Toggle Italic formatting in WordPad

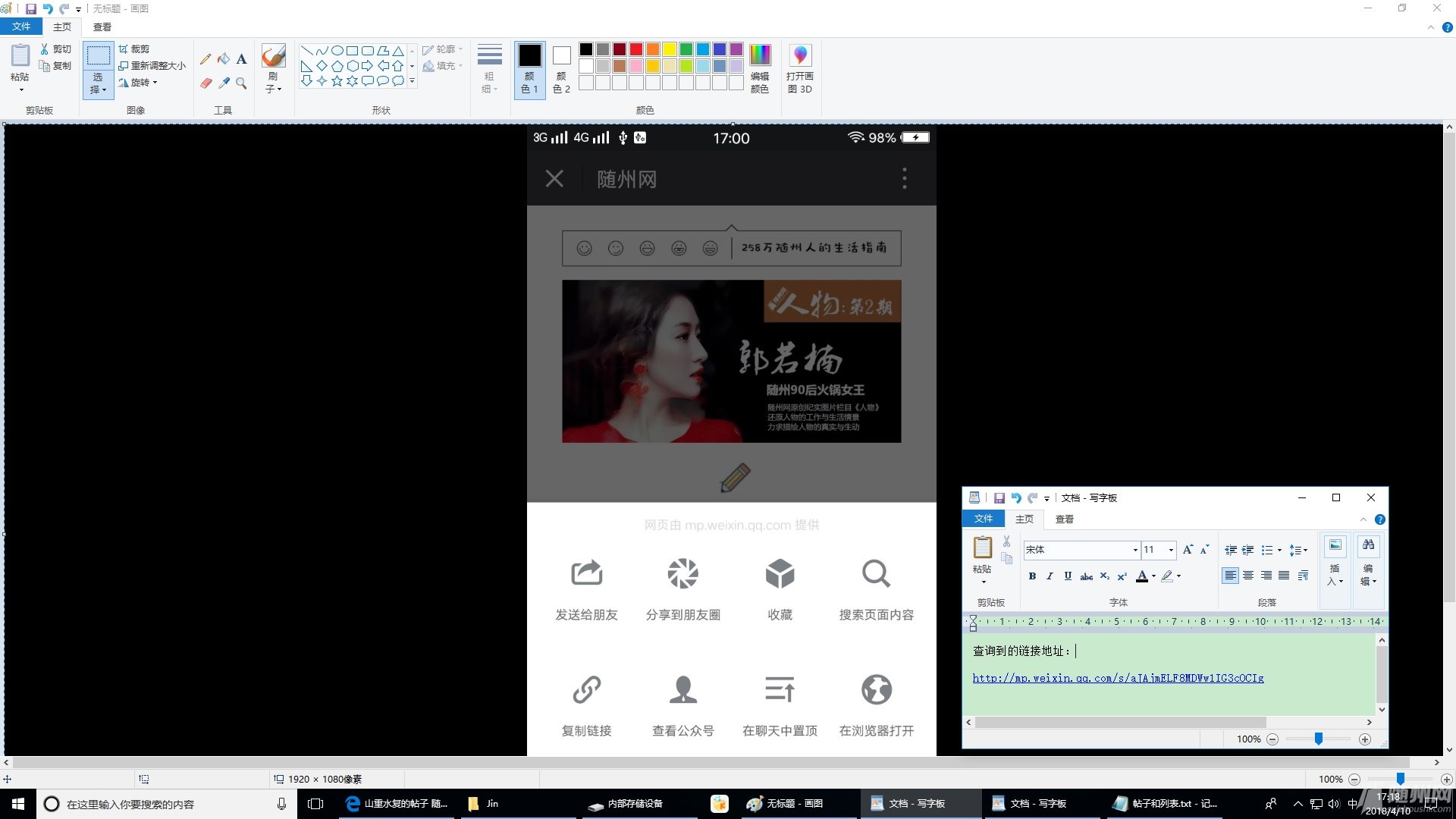pos(1050,576)
